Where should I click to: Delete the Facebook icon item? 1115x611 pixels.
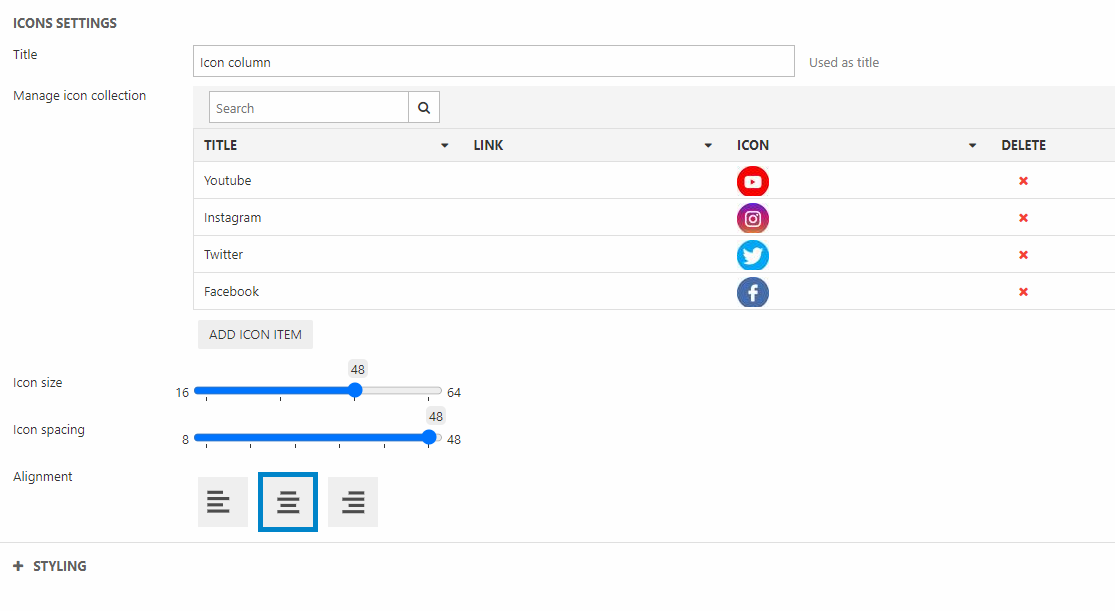click(1023, 292)
